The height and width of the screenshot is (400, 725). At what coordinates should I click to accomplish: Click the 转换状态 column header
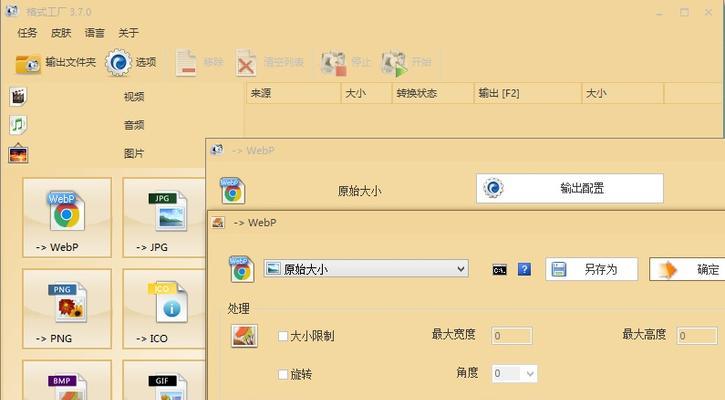[x=433, y=93]
